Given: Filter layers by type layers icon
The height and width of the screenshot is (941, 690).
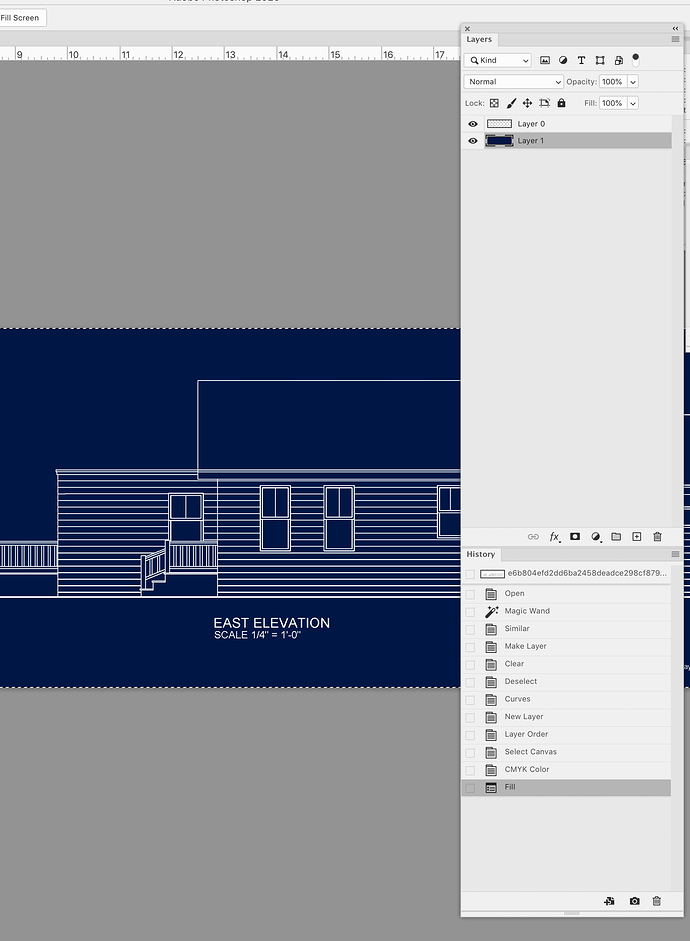Looking at the screenshot, I should point(581,61).
